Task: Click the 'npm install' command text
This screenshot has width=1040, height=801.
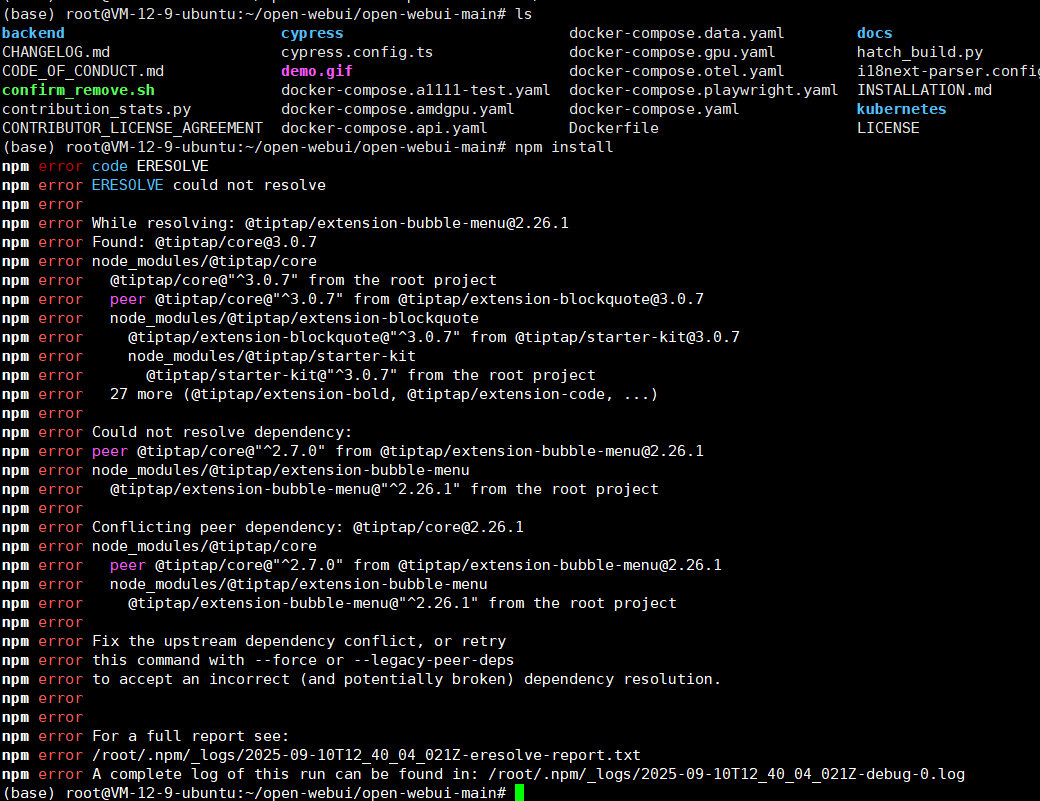Action: coord(564,147)
